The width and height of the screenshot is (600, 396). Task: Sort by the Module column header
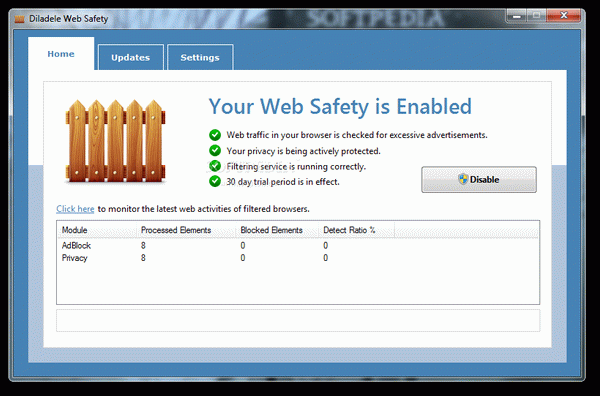coord(97,230)
